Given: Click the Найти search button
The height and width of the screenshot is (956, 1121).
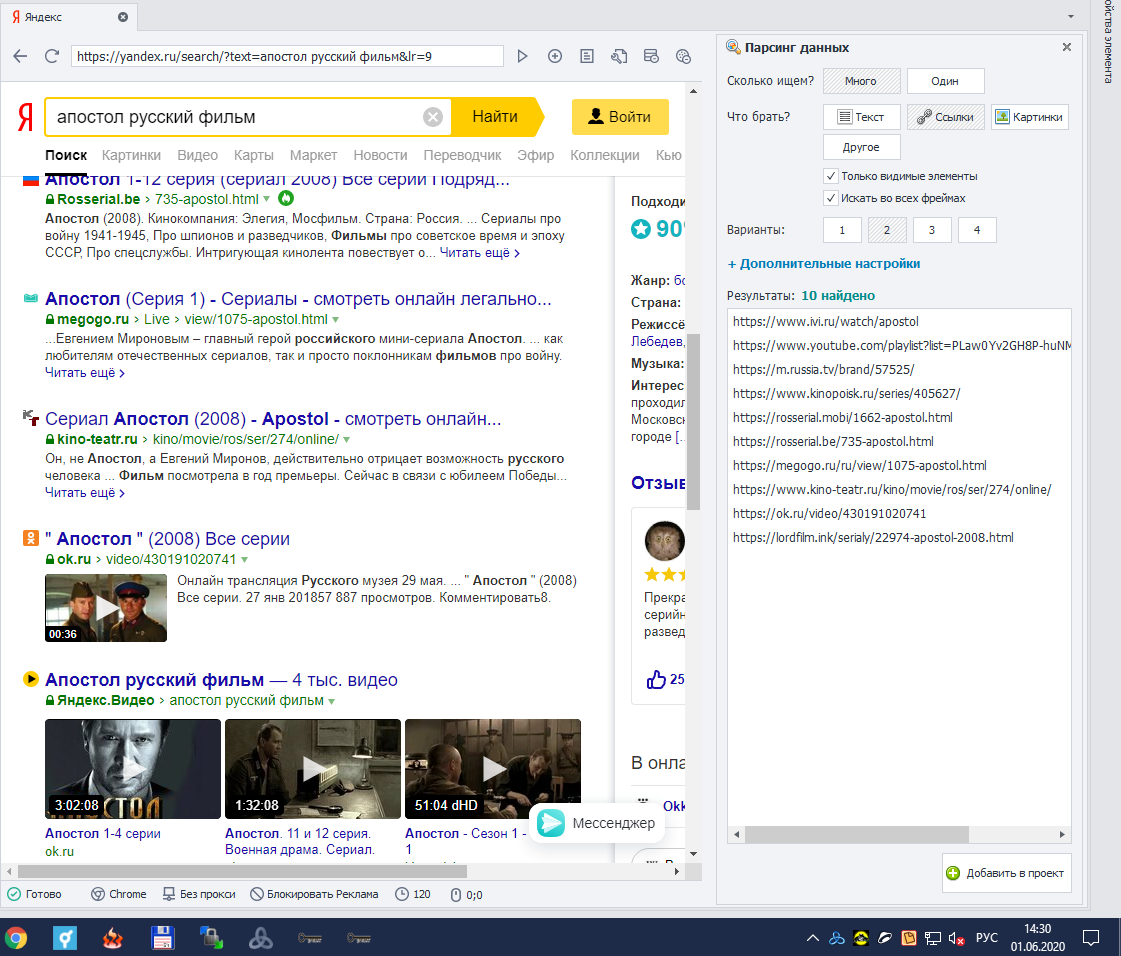Looking at the screenshot, I should click(x=498, y=117).
